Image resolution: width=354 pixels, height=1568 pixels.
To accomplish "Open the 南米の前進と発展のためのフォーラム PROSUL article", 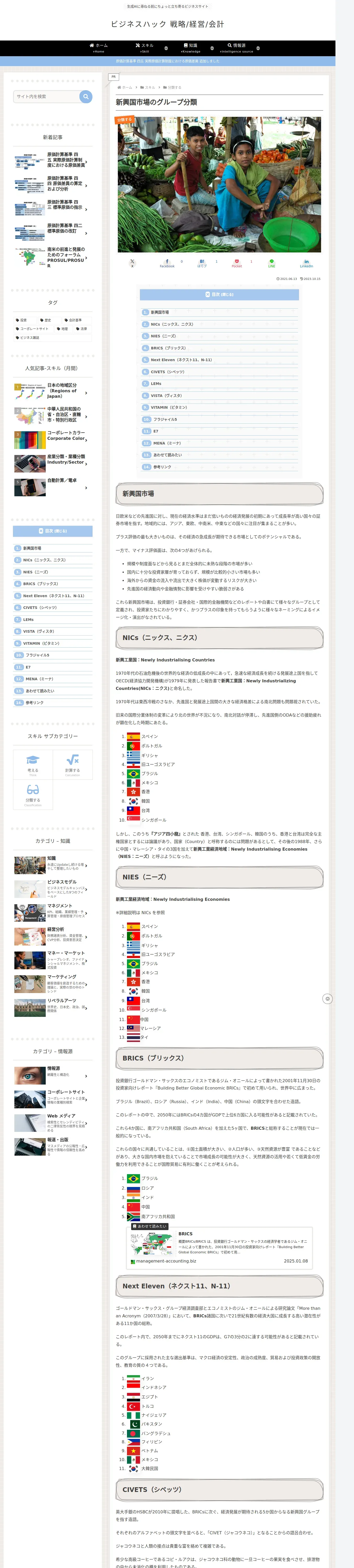I will pyautogui.click(x=52, y=257).
